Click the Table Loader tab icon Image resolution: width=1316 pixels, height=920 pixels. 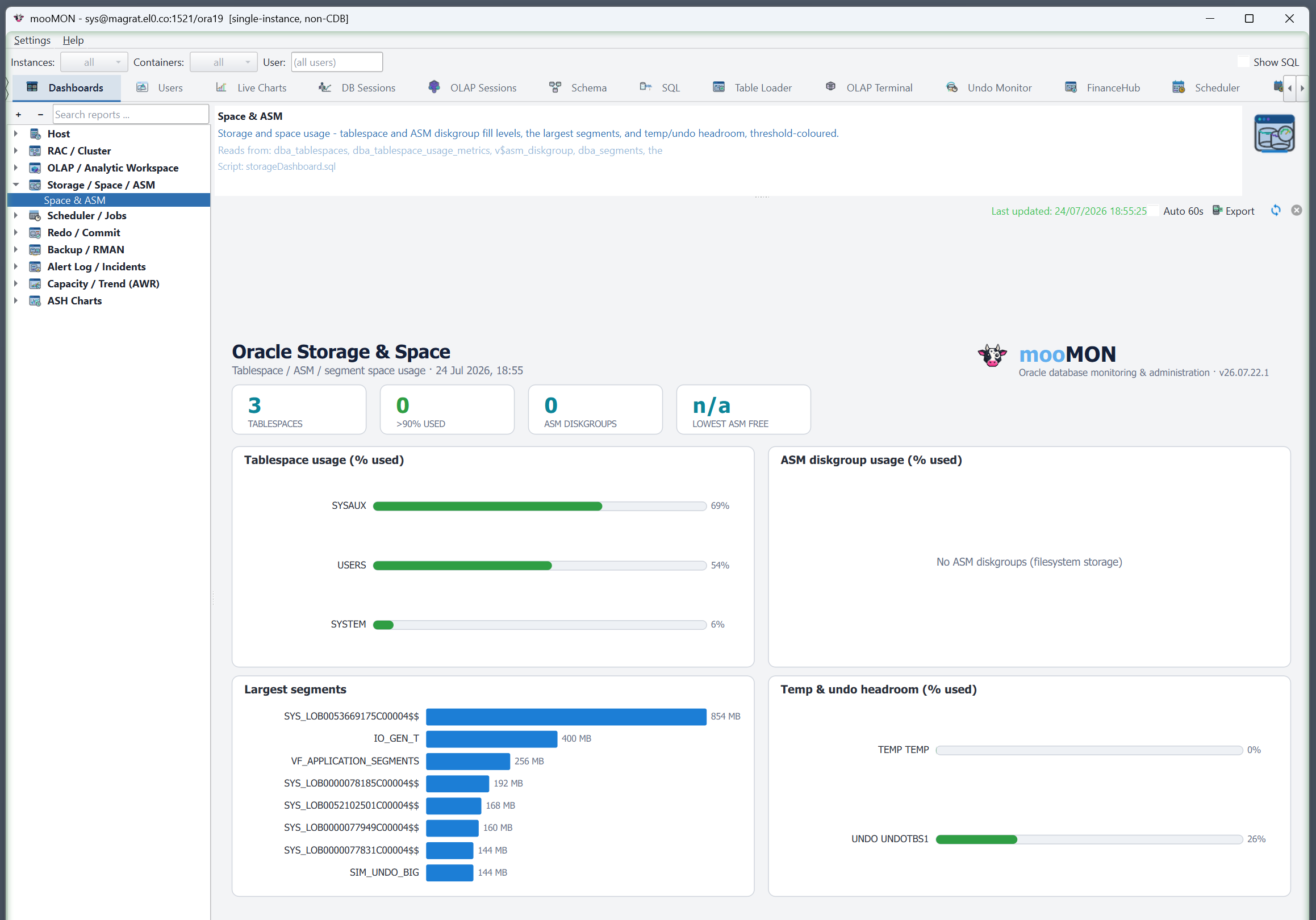tap(718, 87)
